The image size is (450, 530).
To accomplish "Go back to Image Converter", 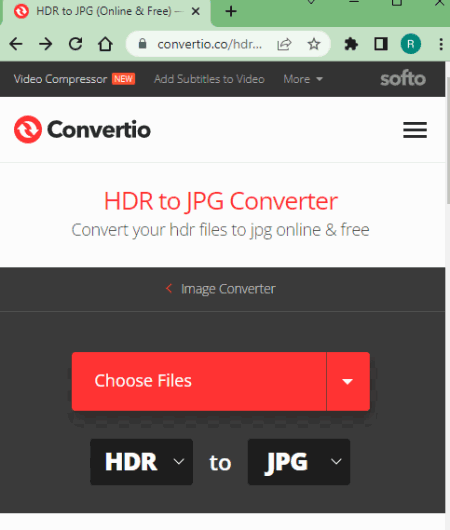I will [x=221, y=289].
